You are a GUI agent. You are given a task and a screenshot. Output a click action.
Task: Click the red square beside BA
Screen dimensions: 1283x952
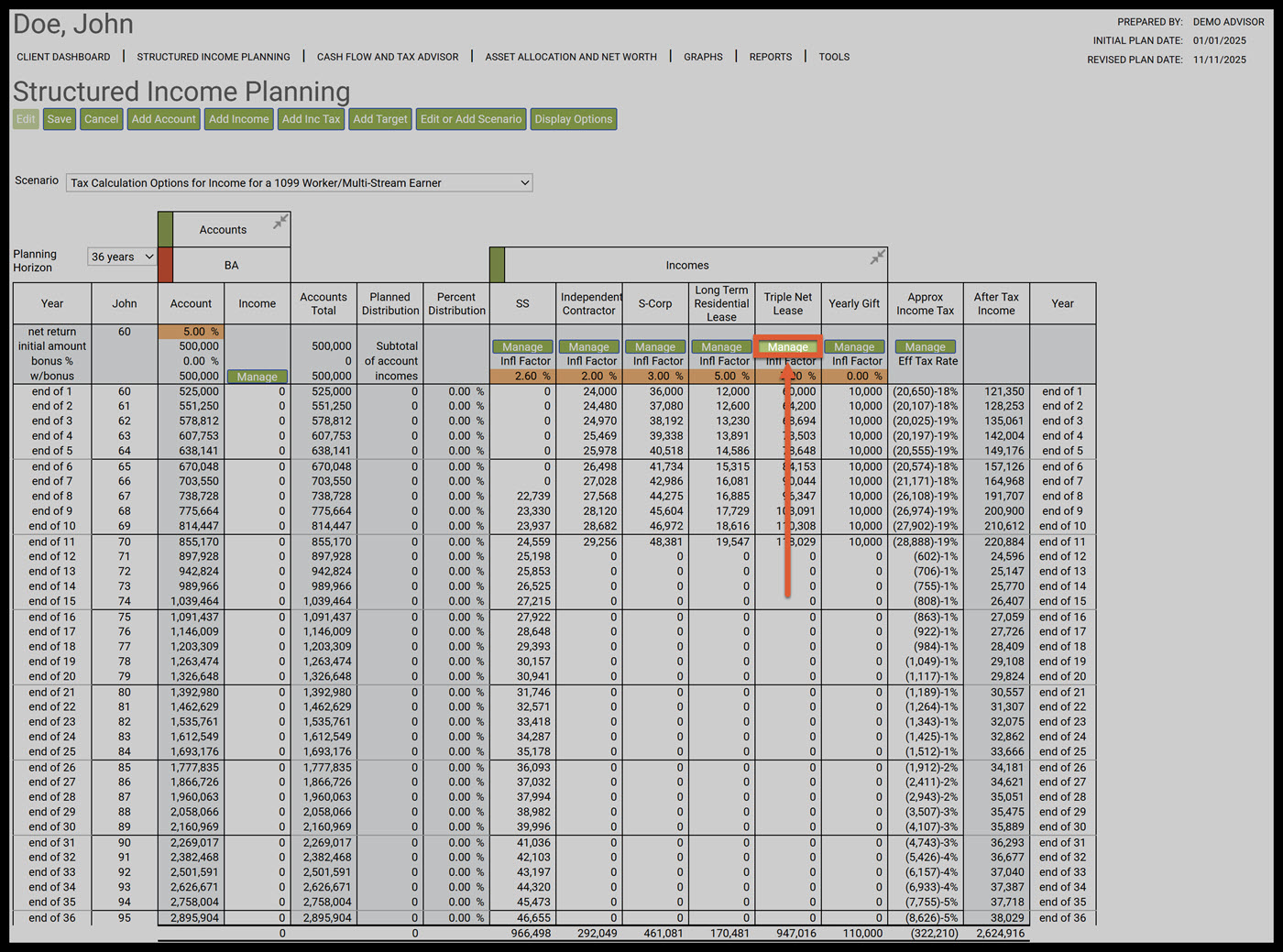click(x=165, y=265)
